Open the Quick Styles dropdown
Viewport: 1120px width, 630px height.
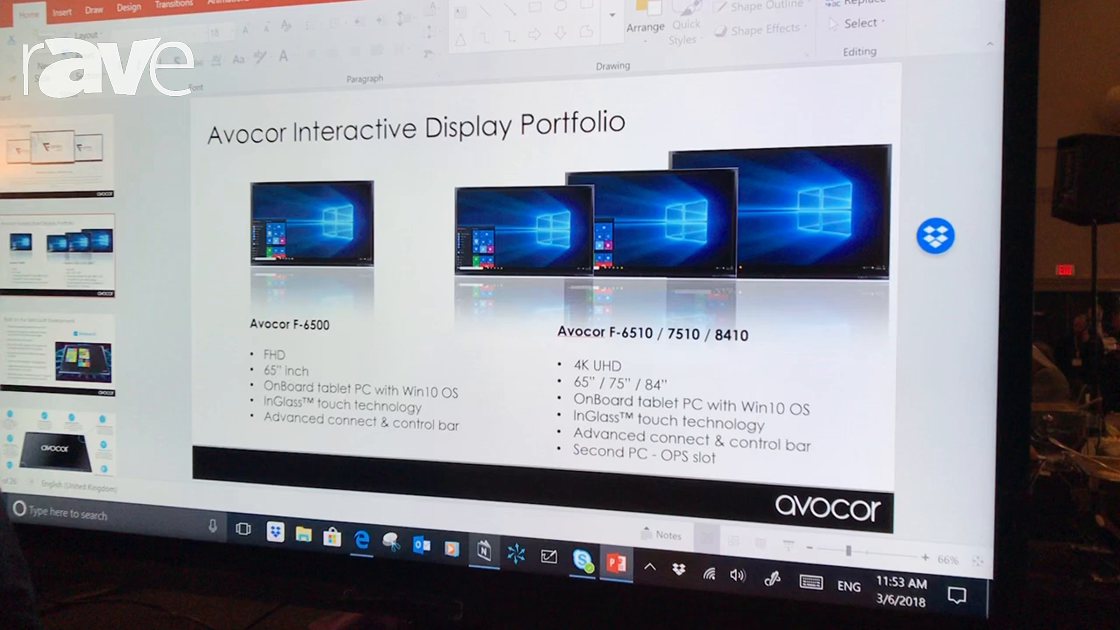point(685,24)
